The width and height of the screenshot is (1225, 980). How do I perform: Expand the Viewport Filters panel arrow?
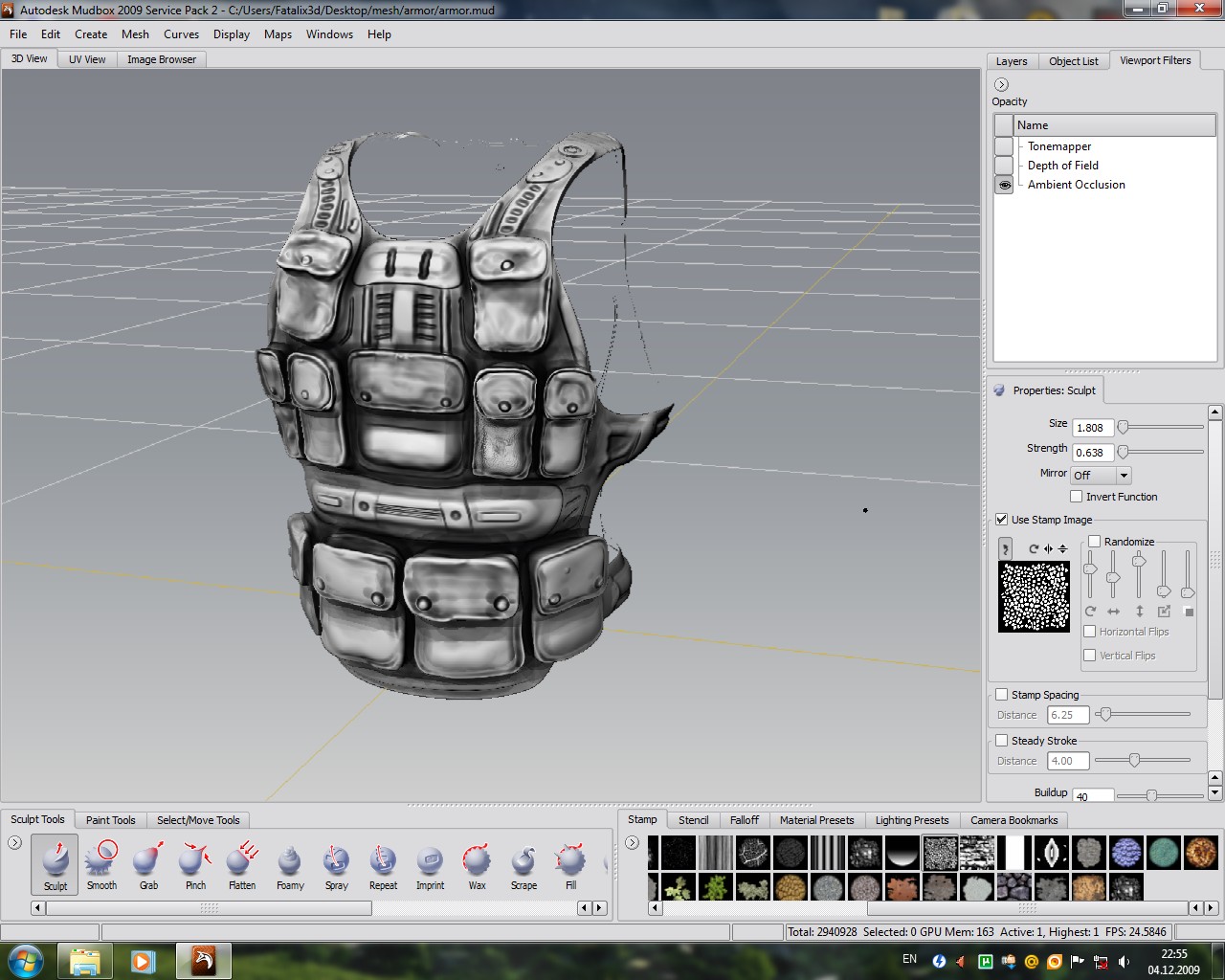click(1001, 84)
